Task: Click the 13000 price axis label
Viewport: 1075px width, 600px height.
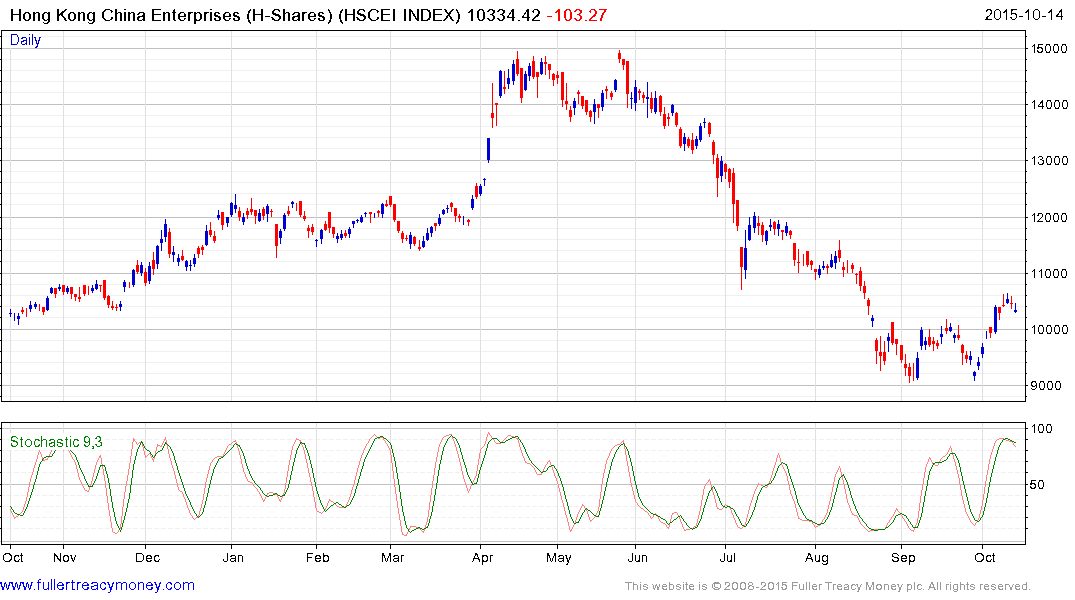Action: pos(1049,160)
